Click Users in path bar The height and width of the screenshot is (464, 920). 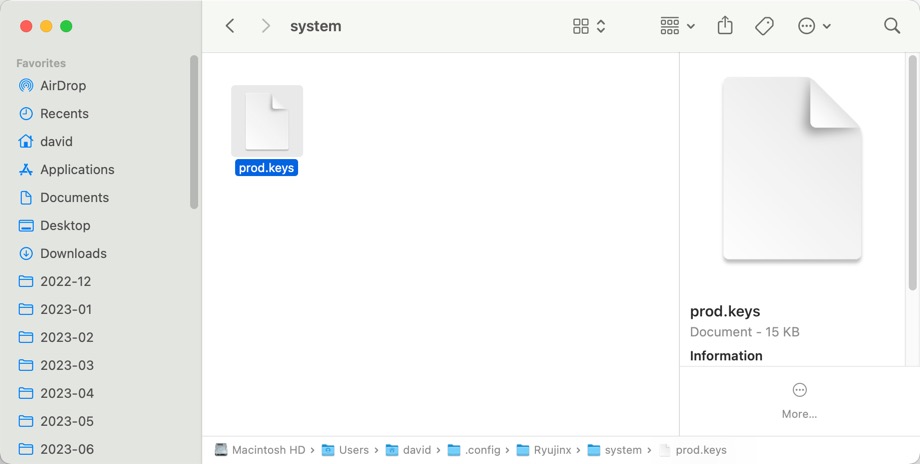coord(345,450)
